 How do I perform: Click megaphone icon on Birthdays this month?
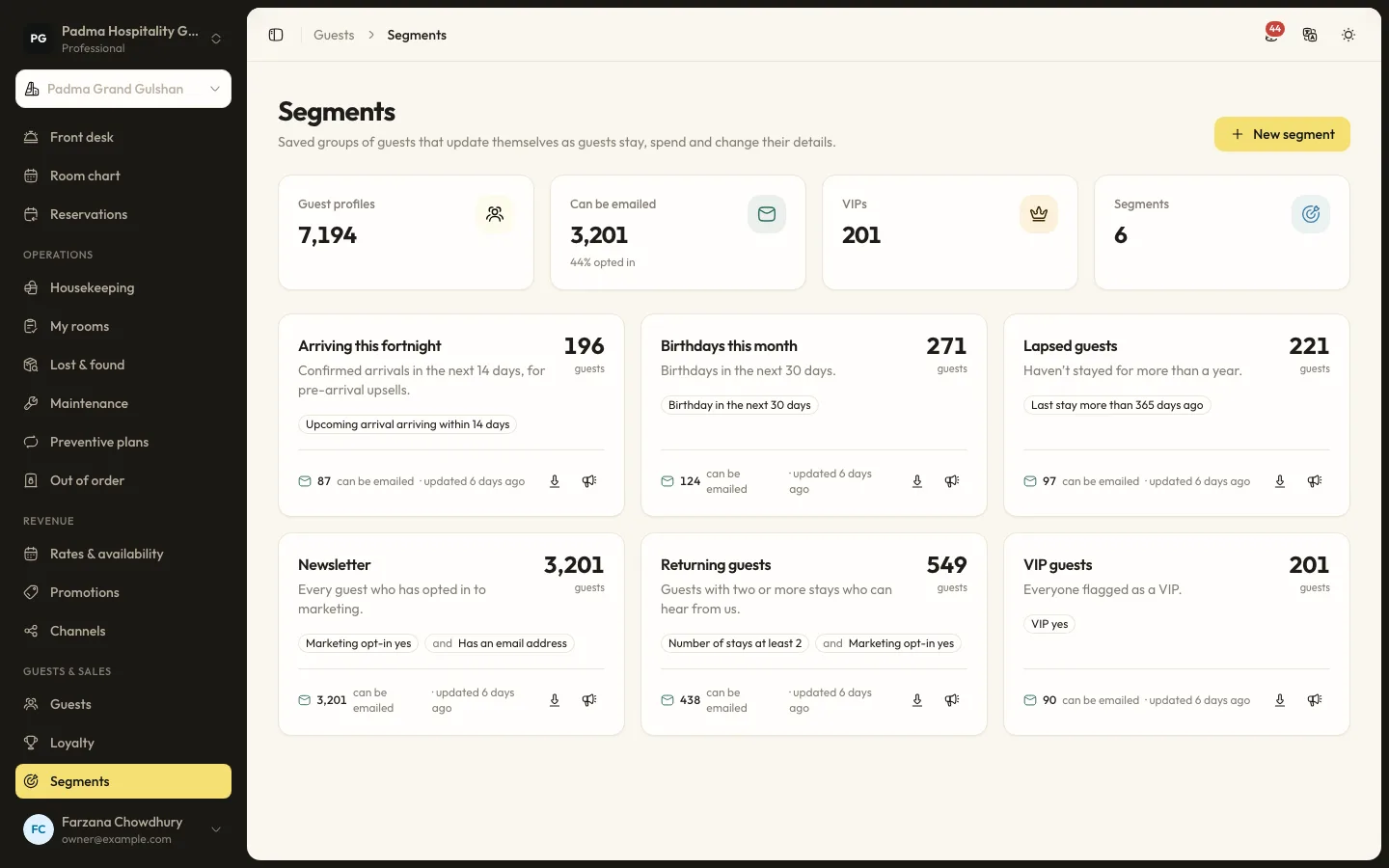[x=952, y=481]
